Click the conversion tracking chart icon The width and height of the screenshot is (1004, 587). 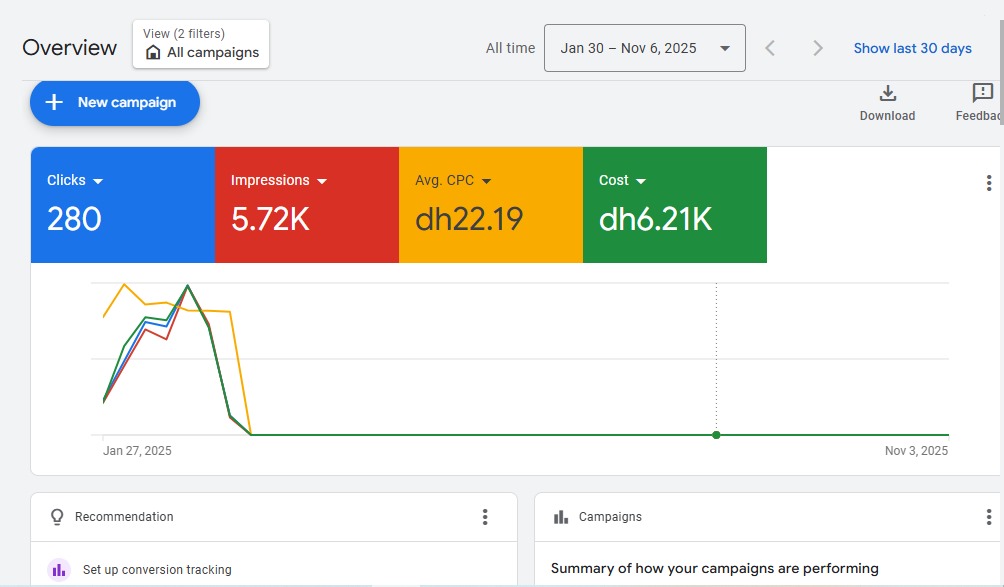click(57, 568)
